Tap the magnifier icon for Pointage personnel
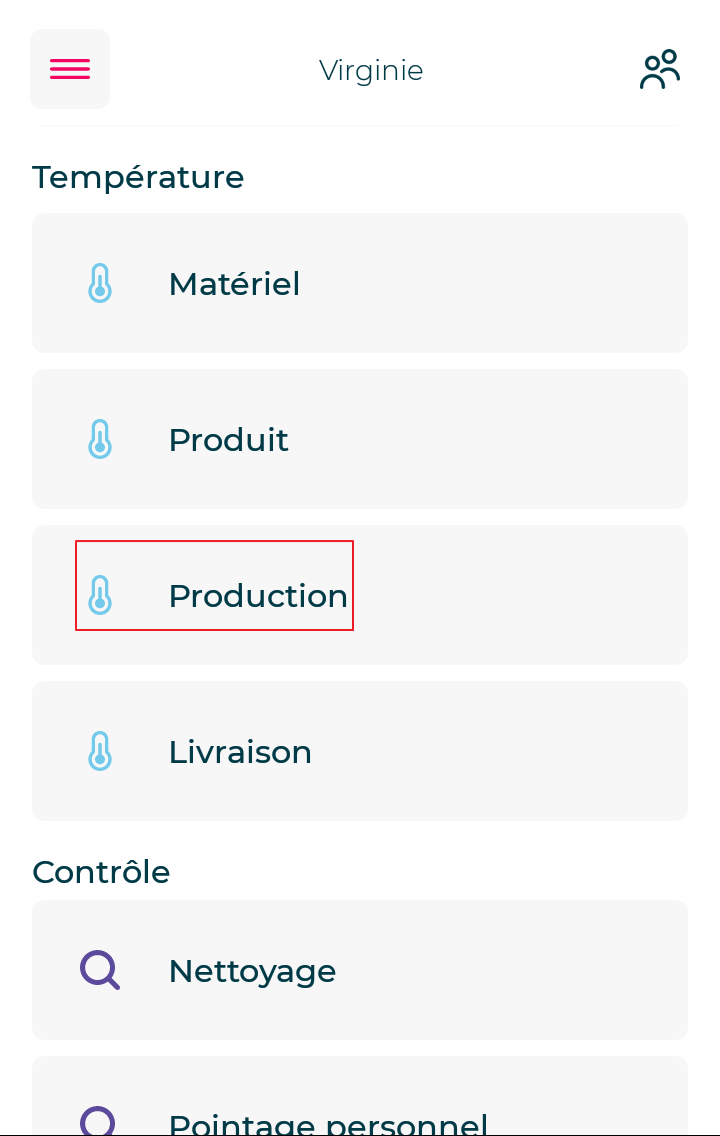The height and width of the screenshot is (1136, 720). pos(99,1120)
